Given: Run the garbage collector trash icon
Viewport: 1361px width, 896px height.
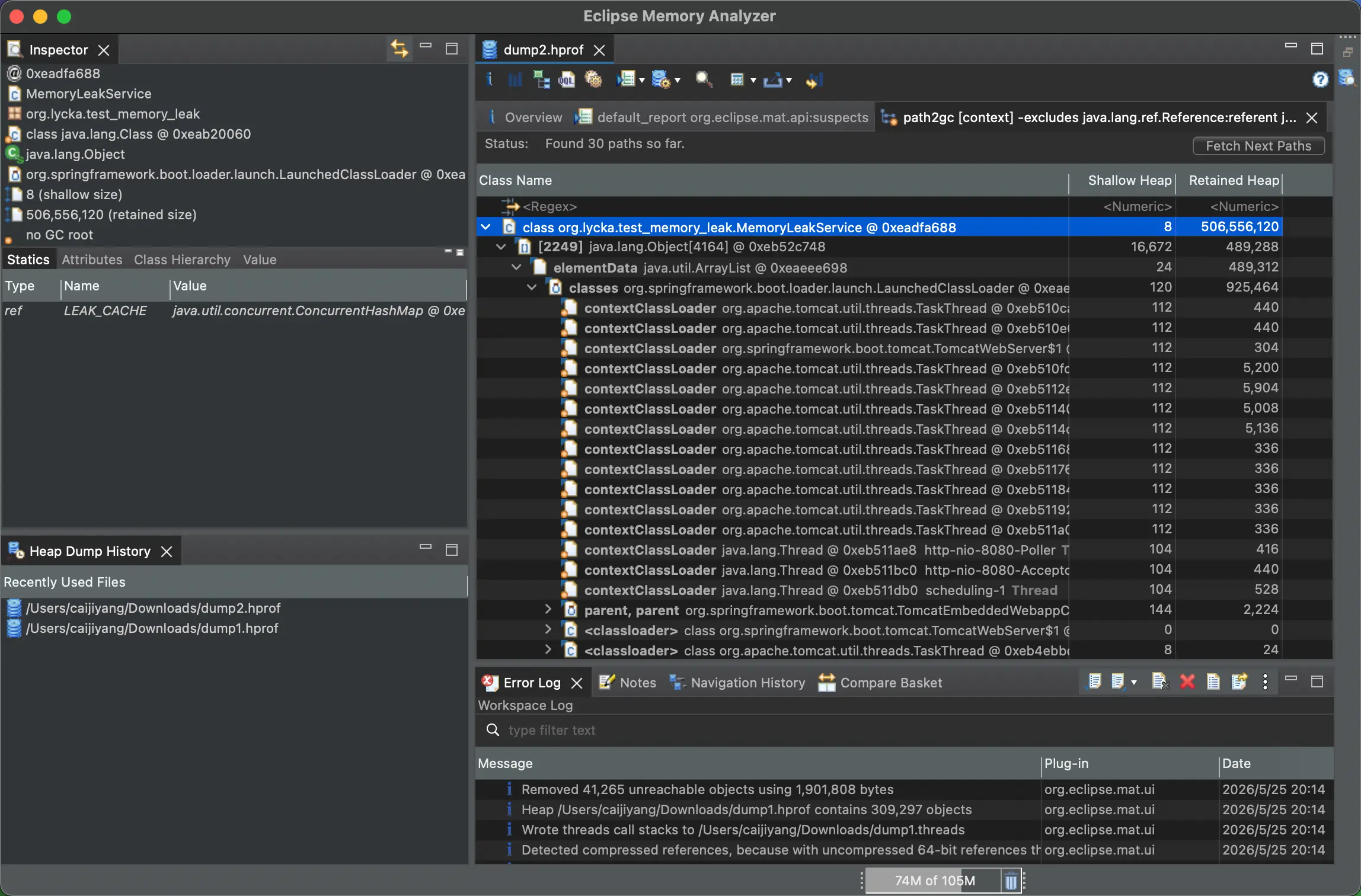Looking at the screenshot, I should point(1011,881).
